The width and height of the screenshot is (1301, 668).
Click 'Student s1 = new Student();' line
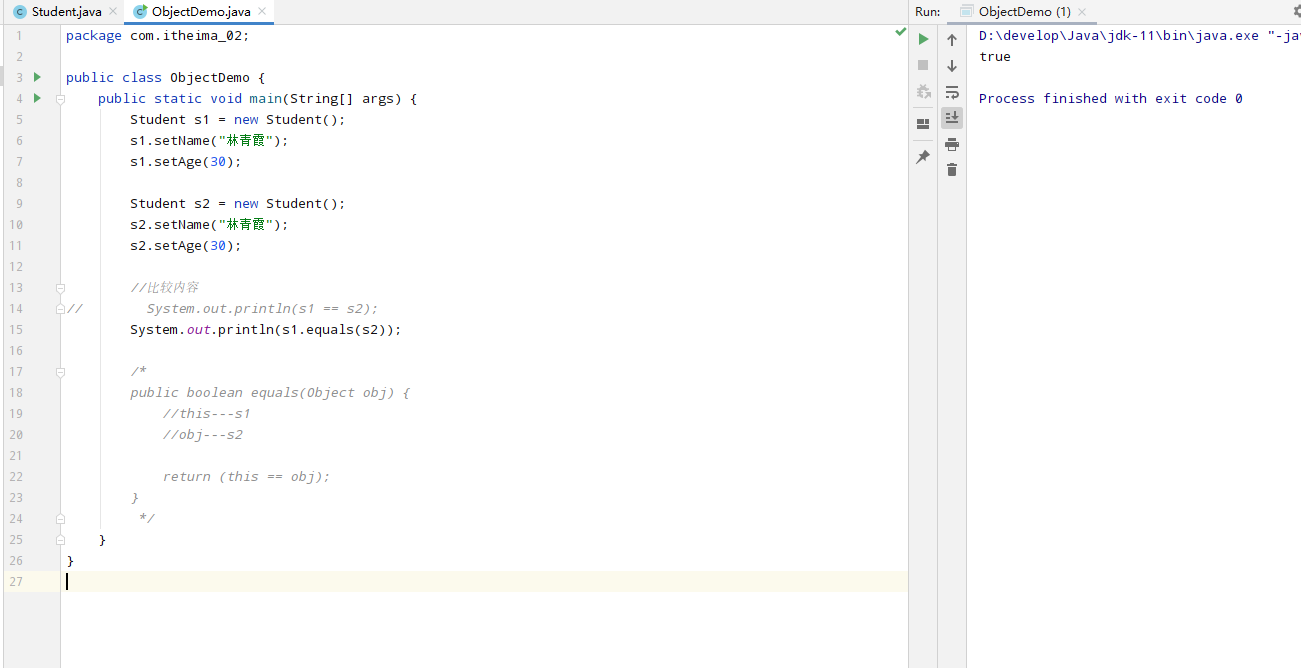(238, 119)
